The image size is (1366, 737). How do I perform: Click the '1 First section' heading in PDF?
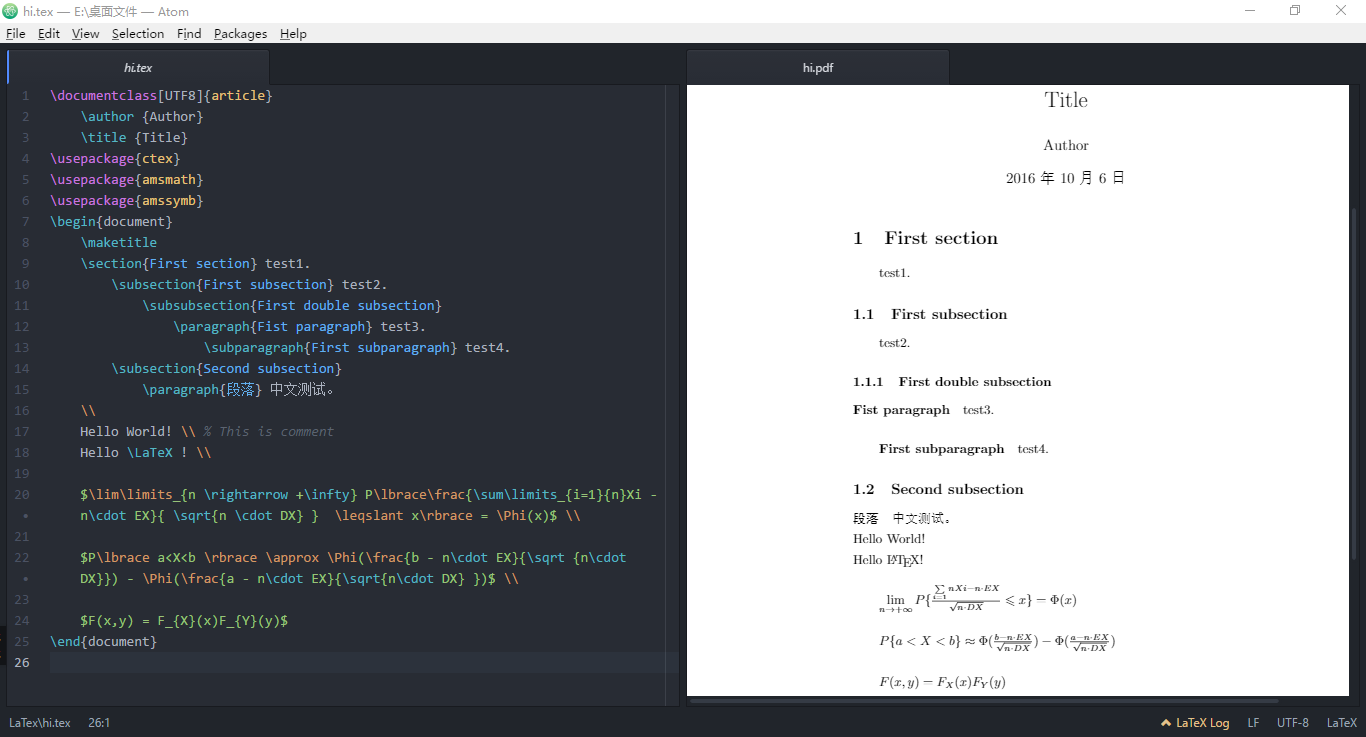(926, 239)
